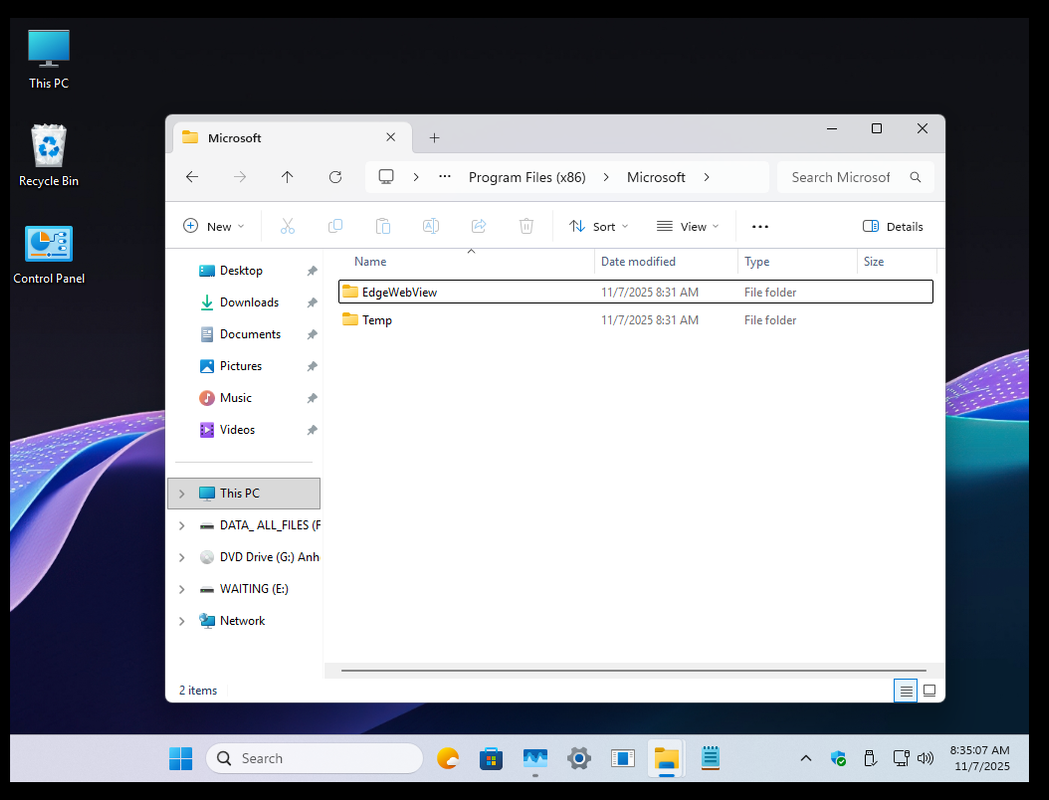Add a new Explorer tab
The height and width of the screenshot is (800, 1049).
pos(434,138)
